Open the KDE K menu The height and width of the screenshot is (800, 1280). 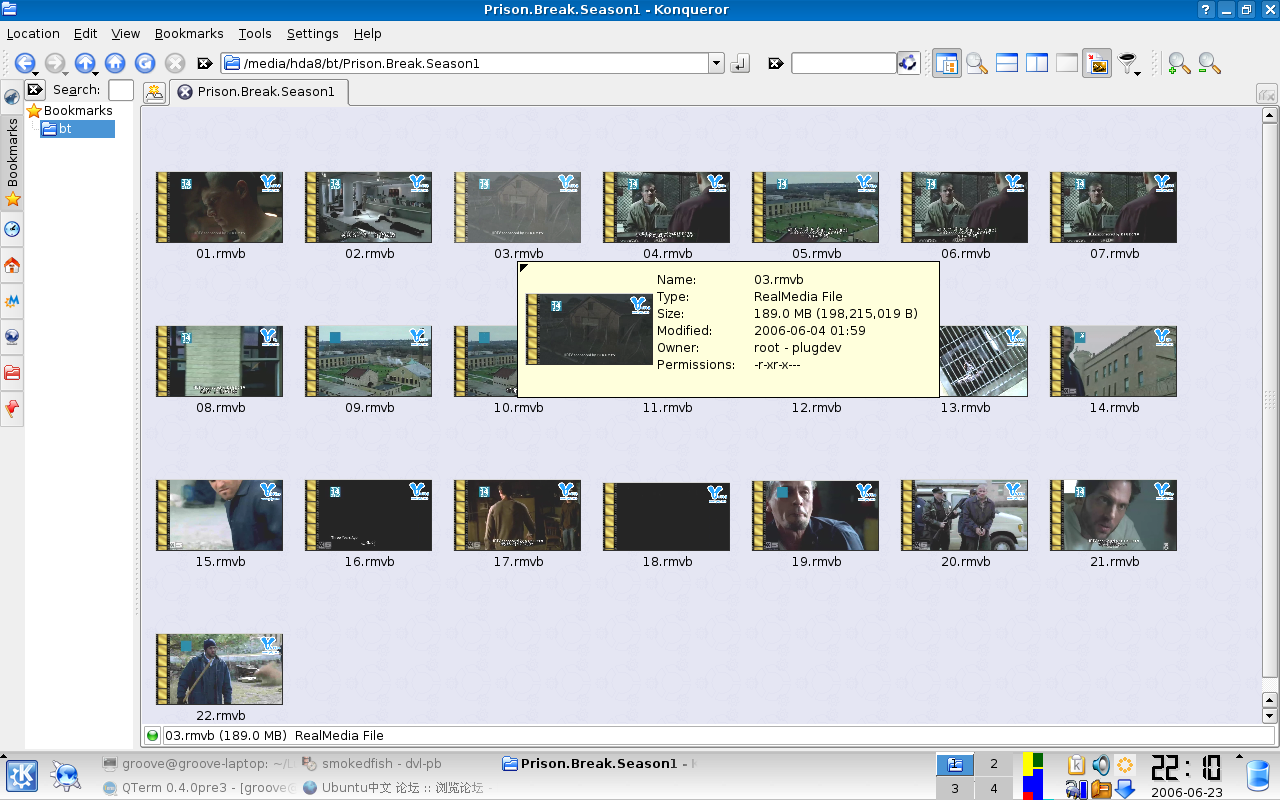click(22, 776)
